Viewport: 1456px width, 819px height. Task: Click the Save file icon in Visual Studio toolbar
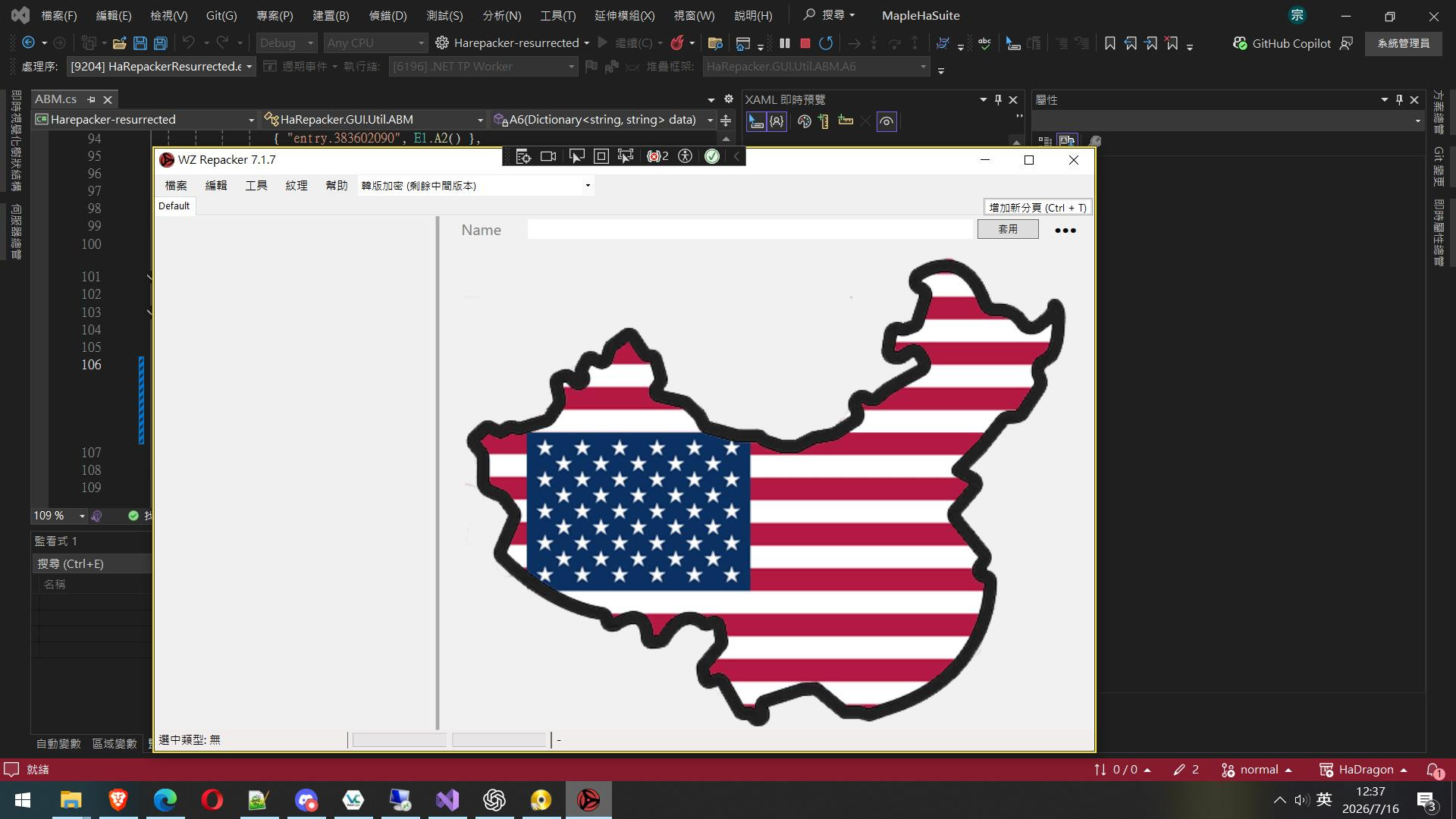140,43
